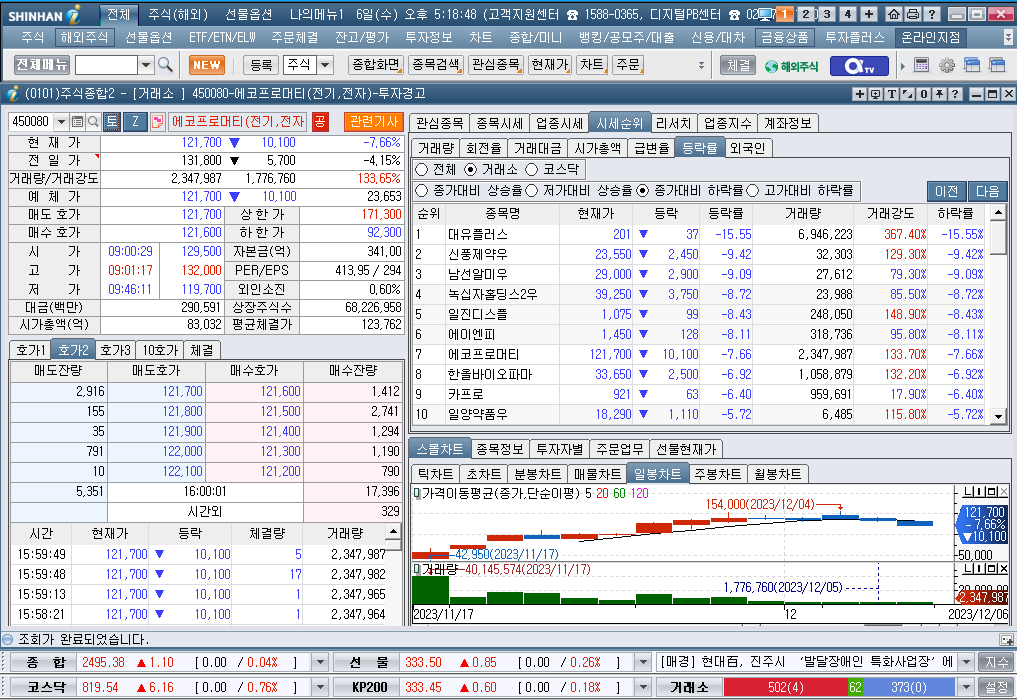Viewport: 1017px width, 700px height.
Task: Click the 대유플러스 row in ranking table
Action: [699, 234]
